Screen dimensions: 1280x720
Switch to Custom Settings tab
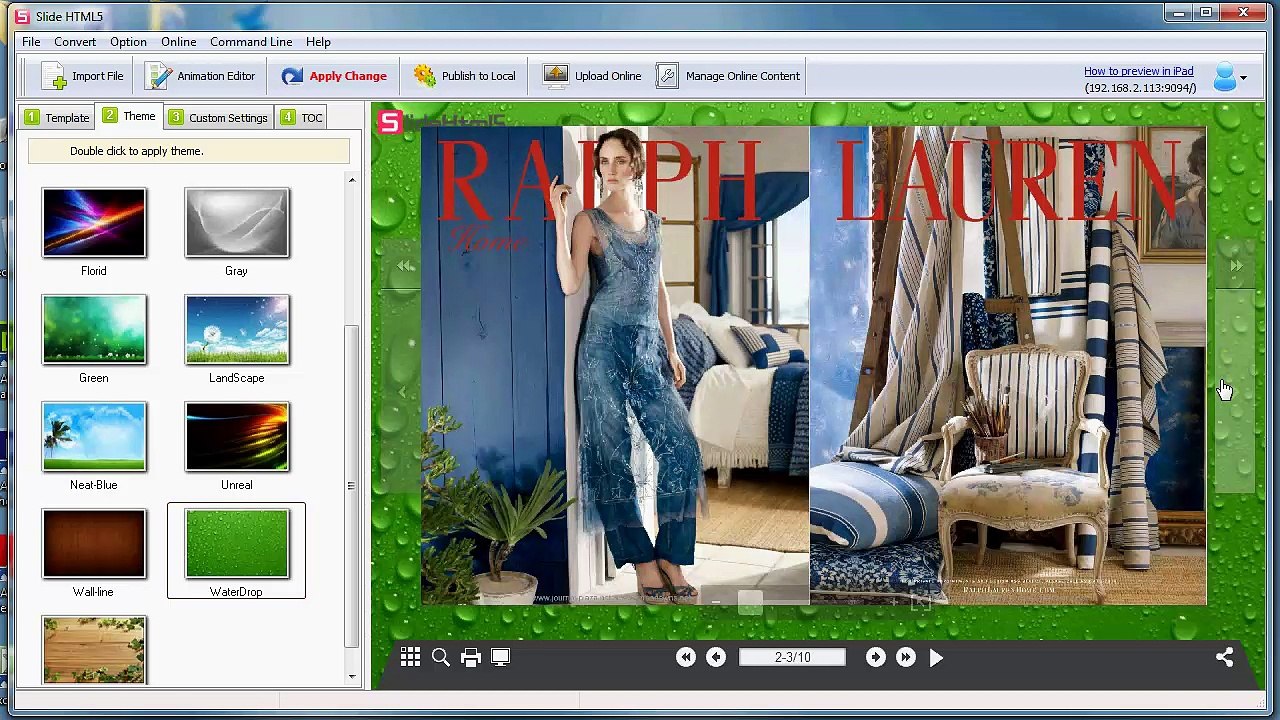[x=218, y=117]
